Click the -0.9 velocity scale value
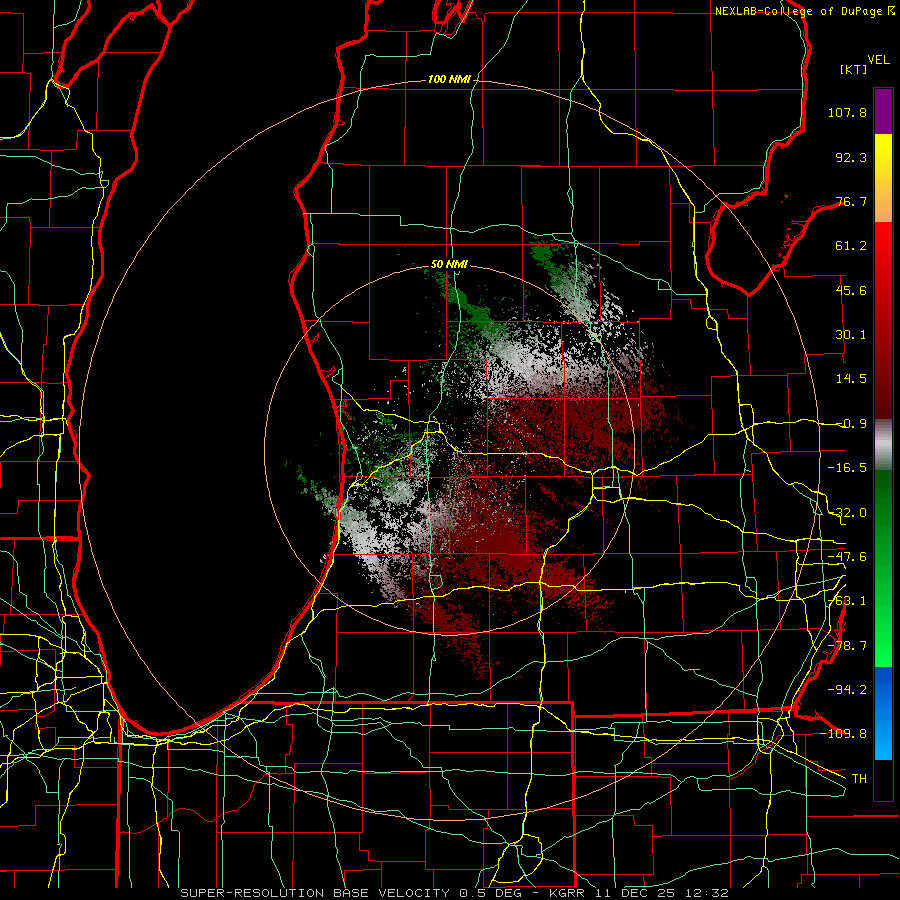 pos(851,424)
